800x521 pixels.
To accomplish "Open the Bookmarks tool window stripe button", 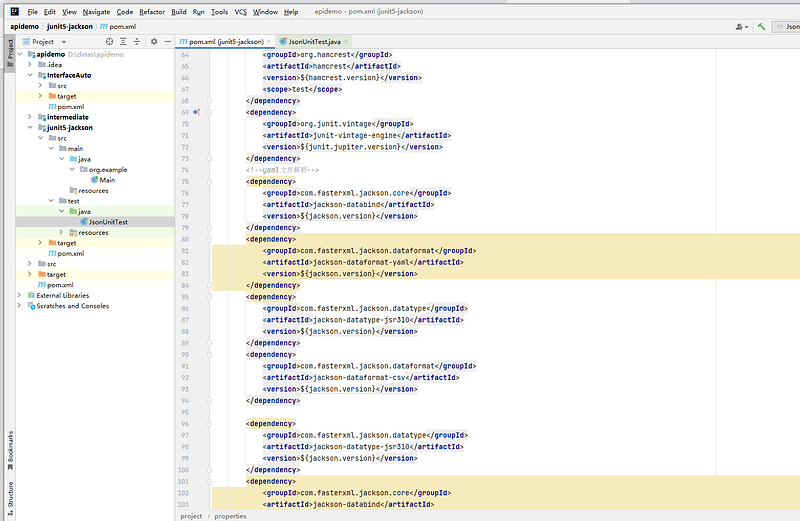I will (x=10, y=451).
